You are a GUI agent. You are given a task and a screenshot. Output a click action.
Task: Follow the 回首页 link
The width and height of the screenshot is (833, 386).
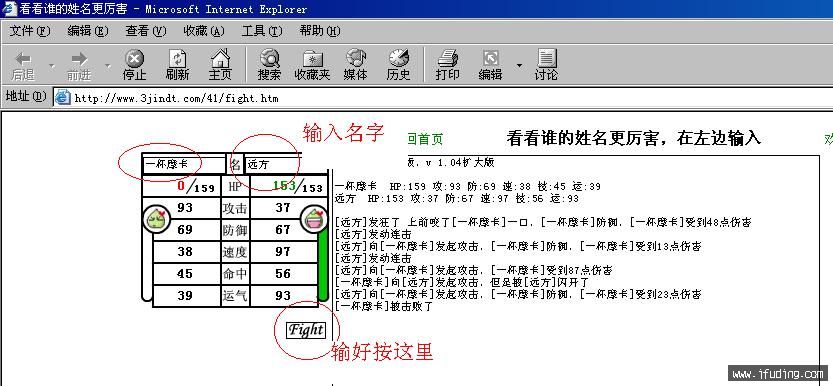[x=425, y=139]
